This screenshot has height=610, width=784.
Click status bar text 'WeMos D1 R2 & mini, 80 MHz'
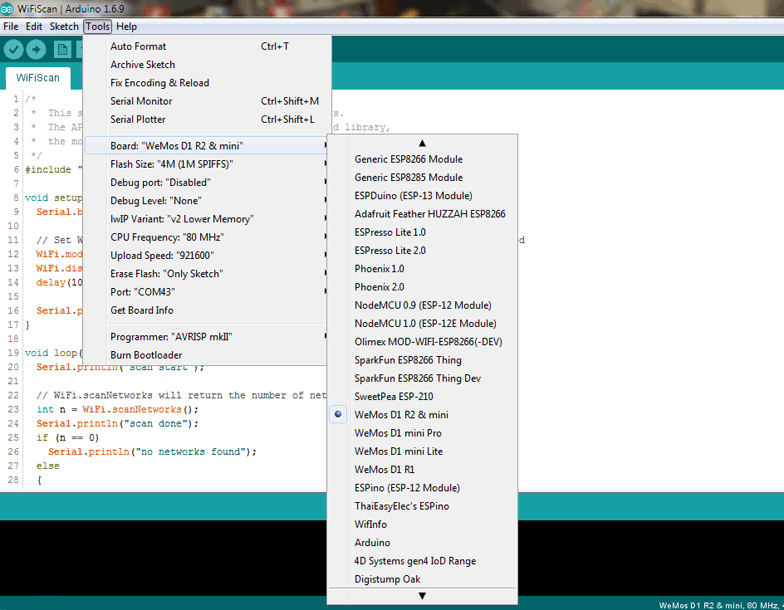click(x=718, y=605)
